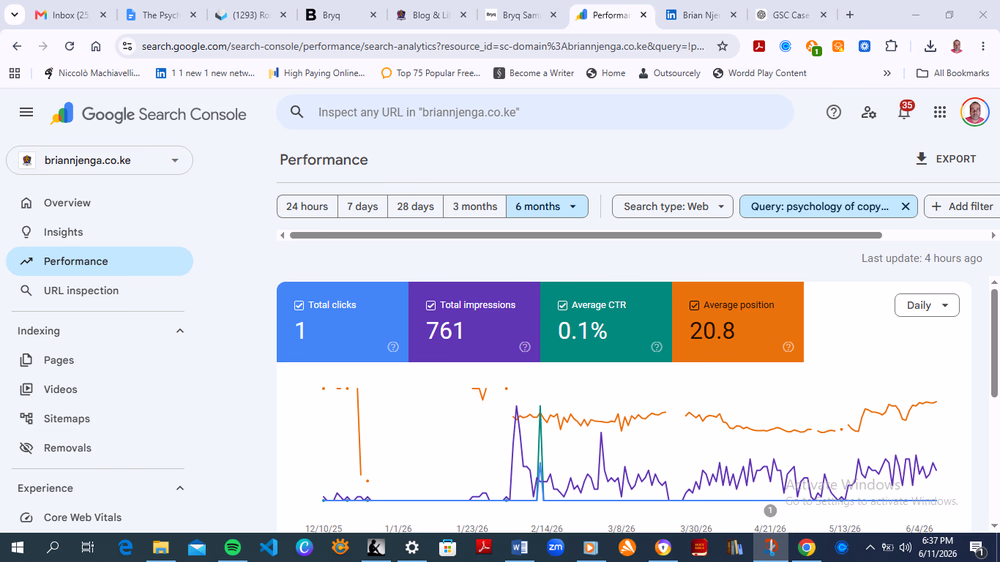Image resolution: width=1000 pixels, height=562 pixels.
Task: Open the Chrome three-dot menu
Action: coord(983,46)
